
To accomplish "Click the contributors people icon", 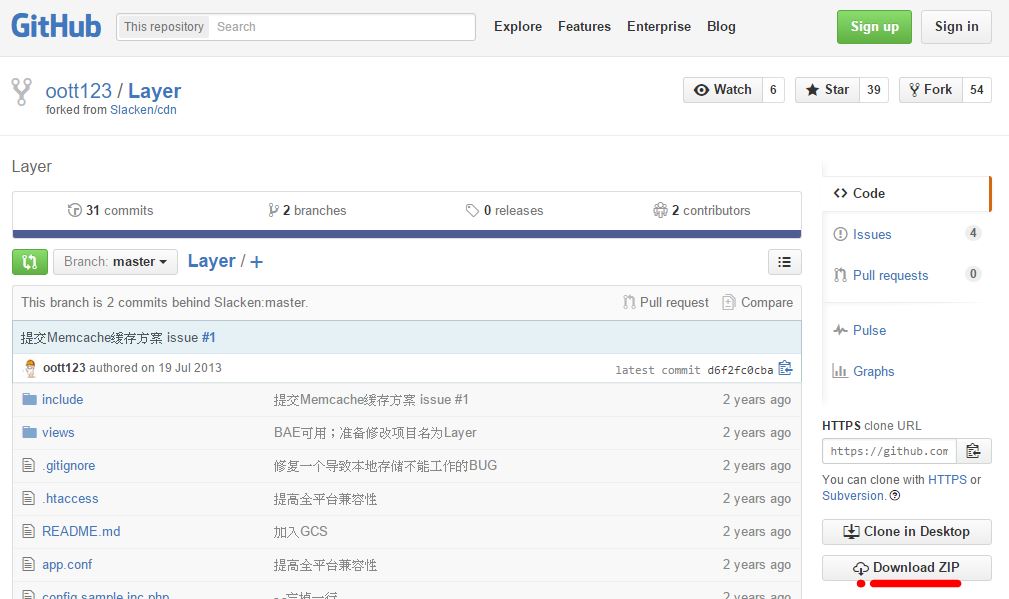I will 660,210.
